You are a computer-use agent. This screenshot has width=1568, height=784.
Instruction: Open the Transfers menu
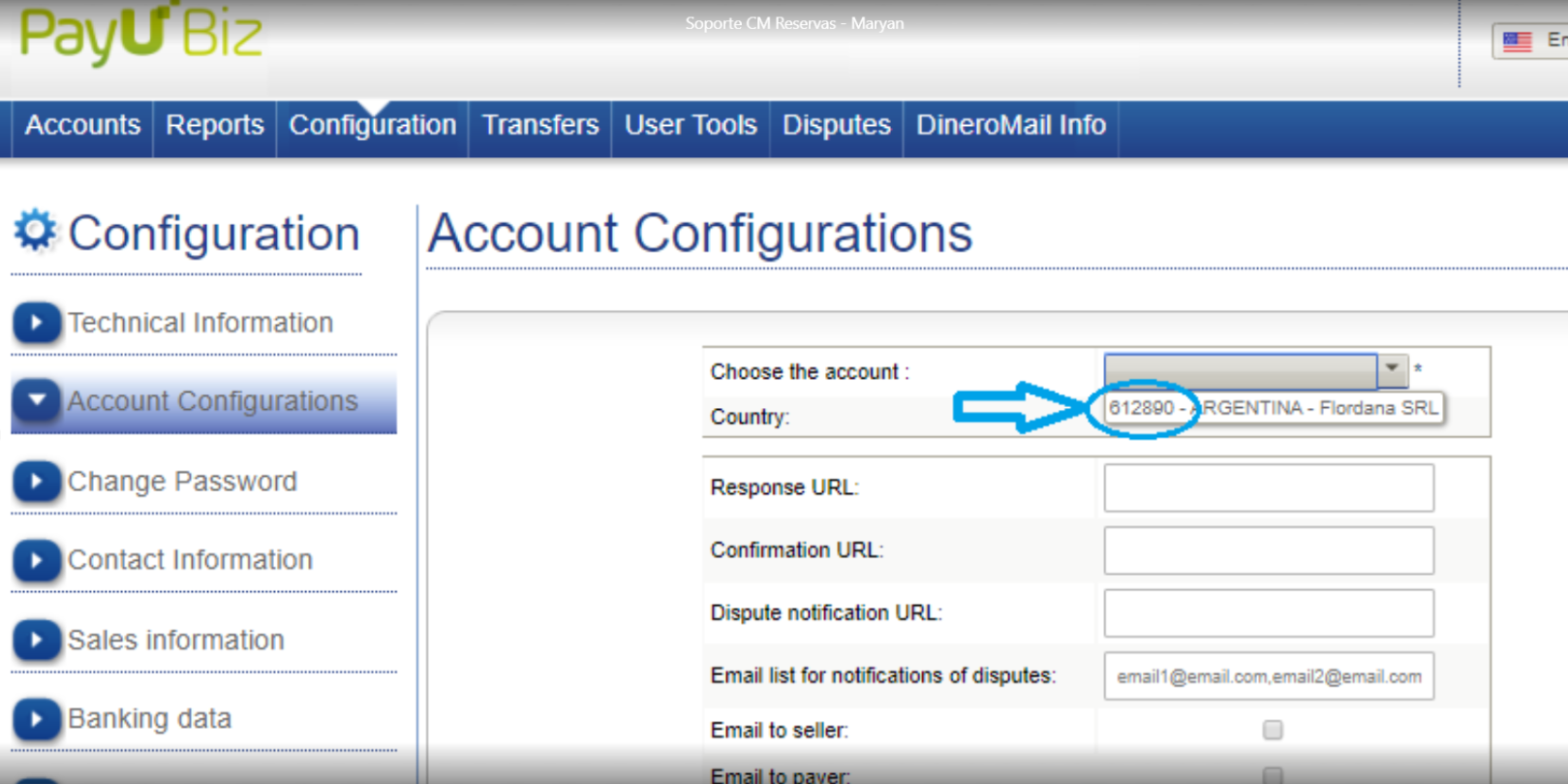click(x=540, y=125)
